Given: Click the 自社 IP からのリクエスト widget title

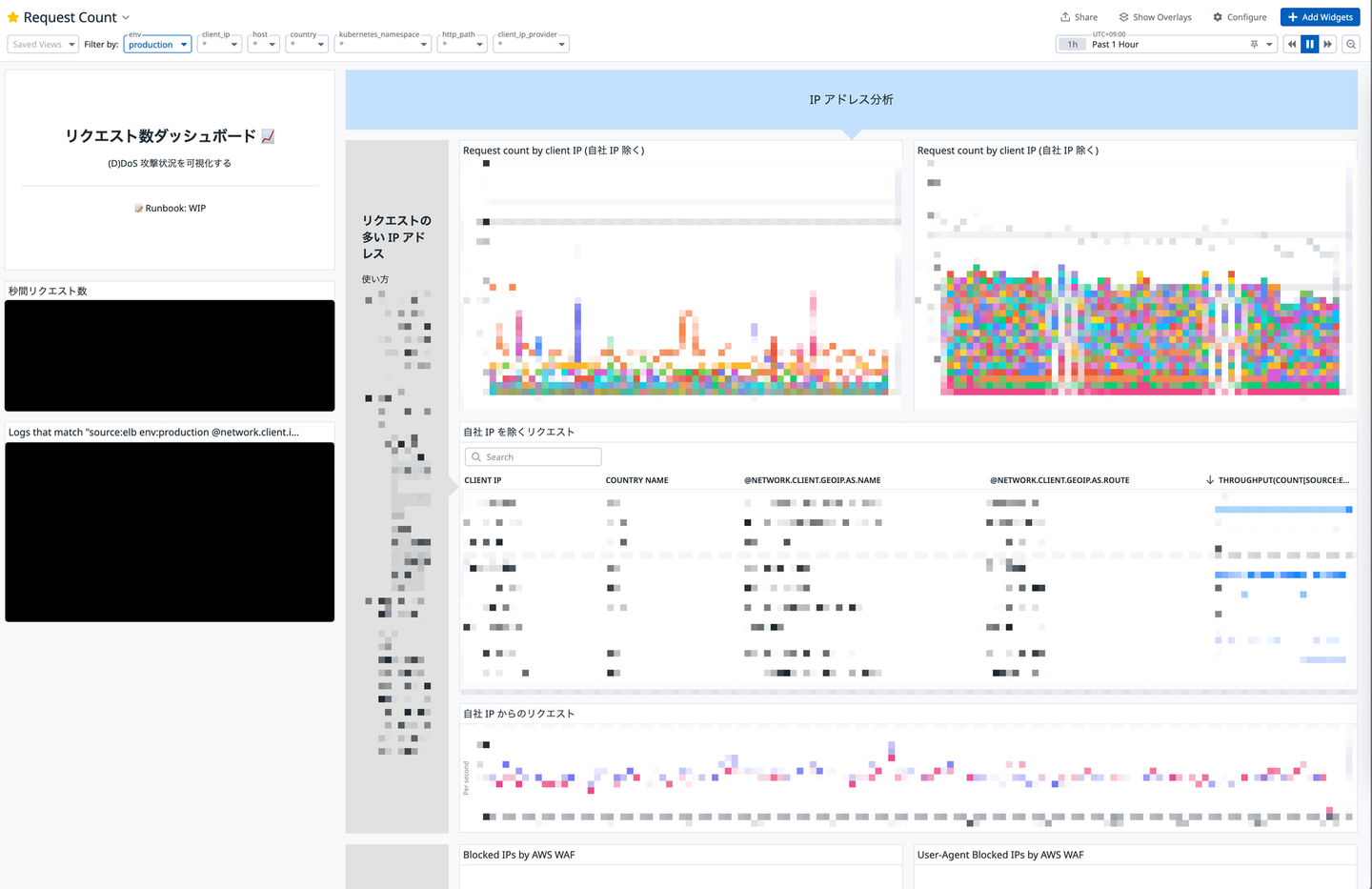Looking at the screenshot, I should tap(518, 714).
